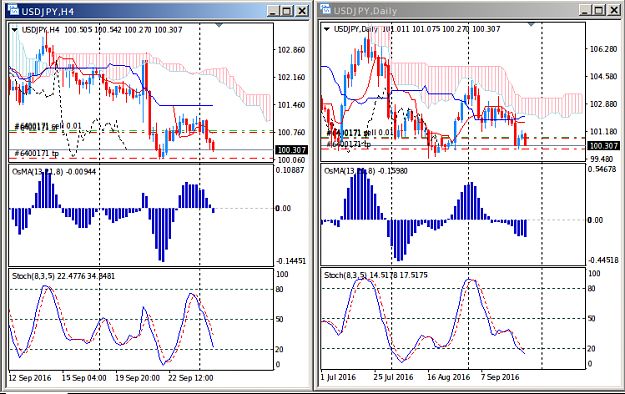
Task: Click the 100.307 price tag in Daily chart
Action: point(604,146)
